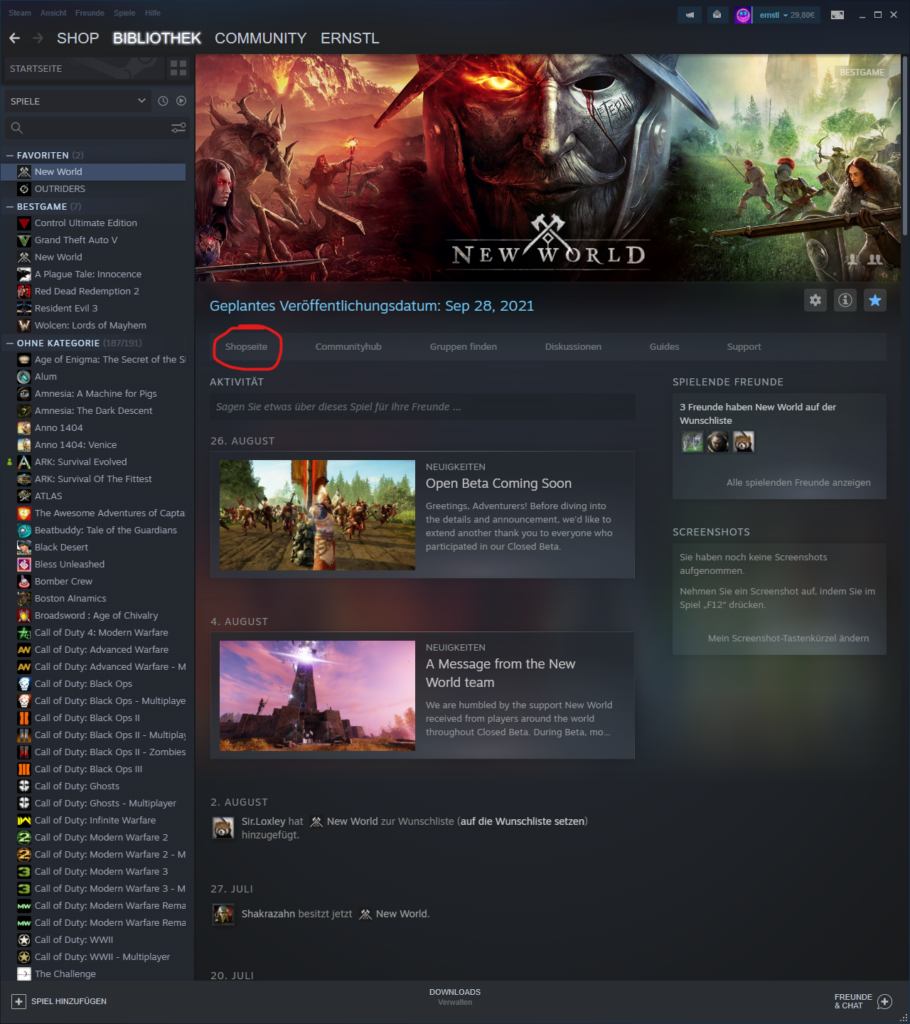The width and height of the screenshot is (910, 1024).
Task: Open the Ansicht menu
Action: 53,13
